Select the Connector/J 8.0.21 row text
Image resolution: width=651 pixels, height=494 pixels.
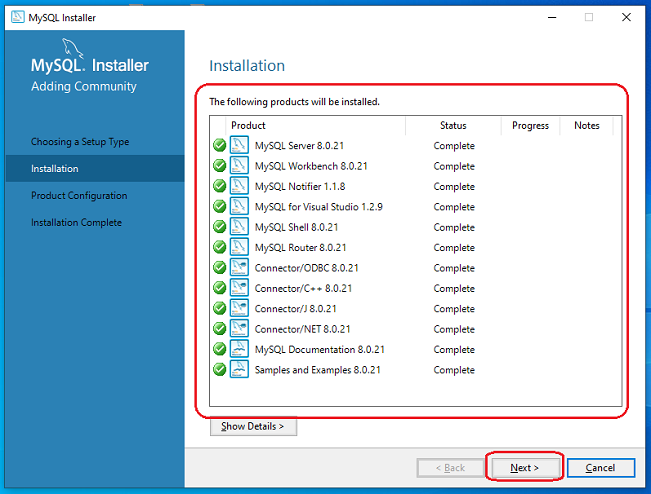(x=296, y=309)
